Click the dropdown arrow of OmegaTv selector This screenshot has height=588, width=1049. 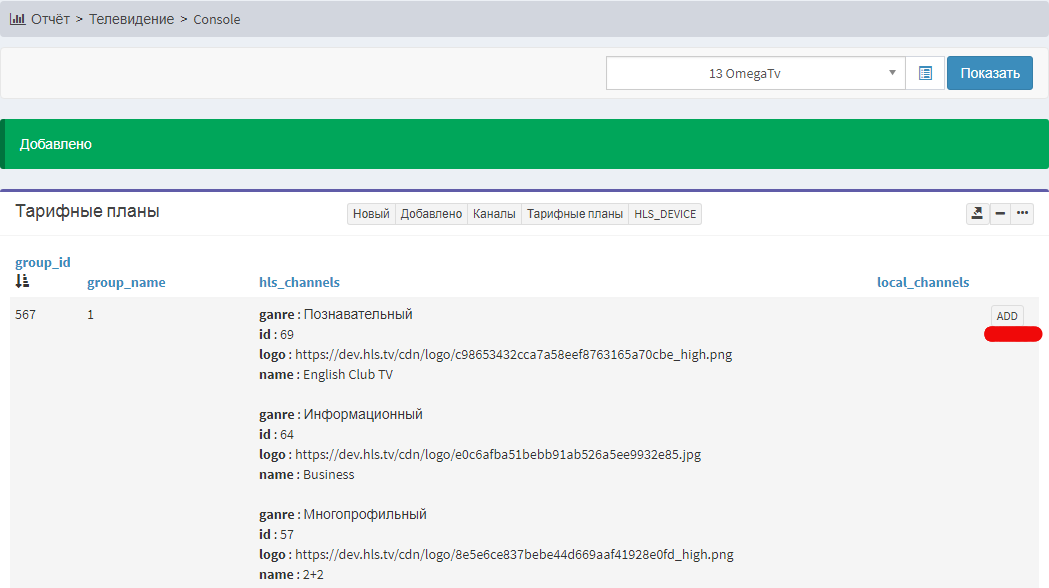coord(892,73)
